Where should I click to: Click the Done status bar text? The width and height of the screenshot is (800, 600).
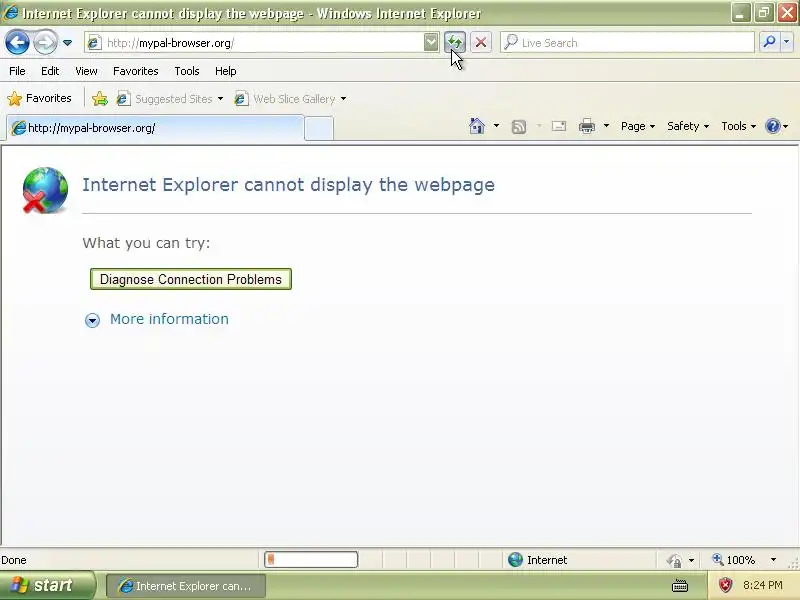14,560
